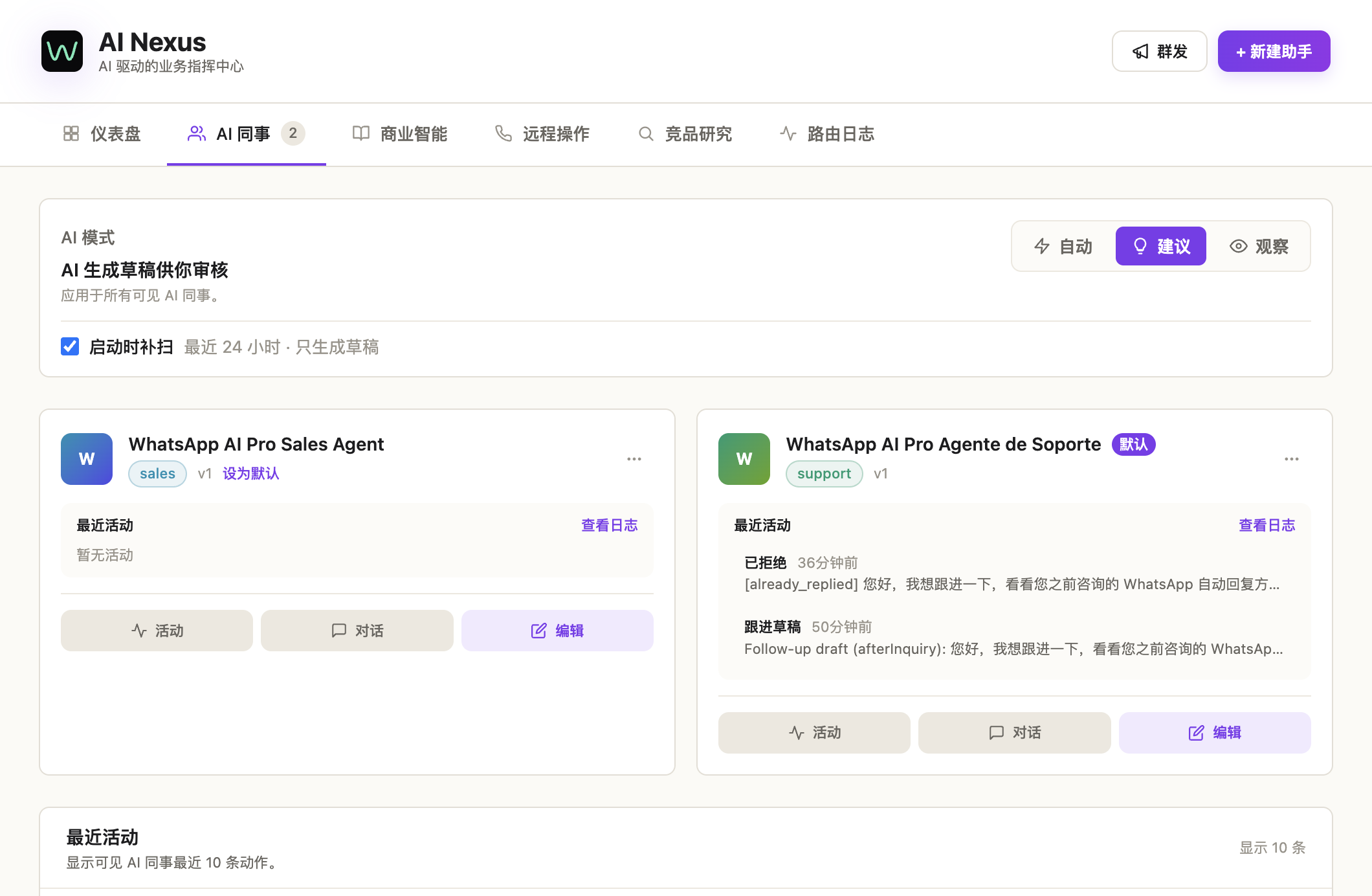Click the sales tag badge
Viewport: 1372px width, 896px height.
coord(157,473)
